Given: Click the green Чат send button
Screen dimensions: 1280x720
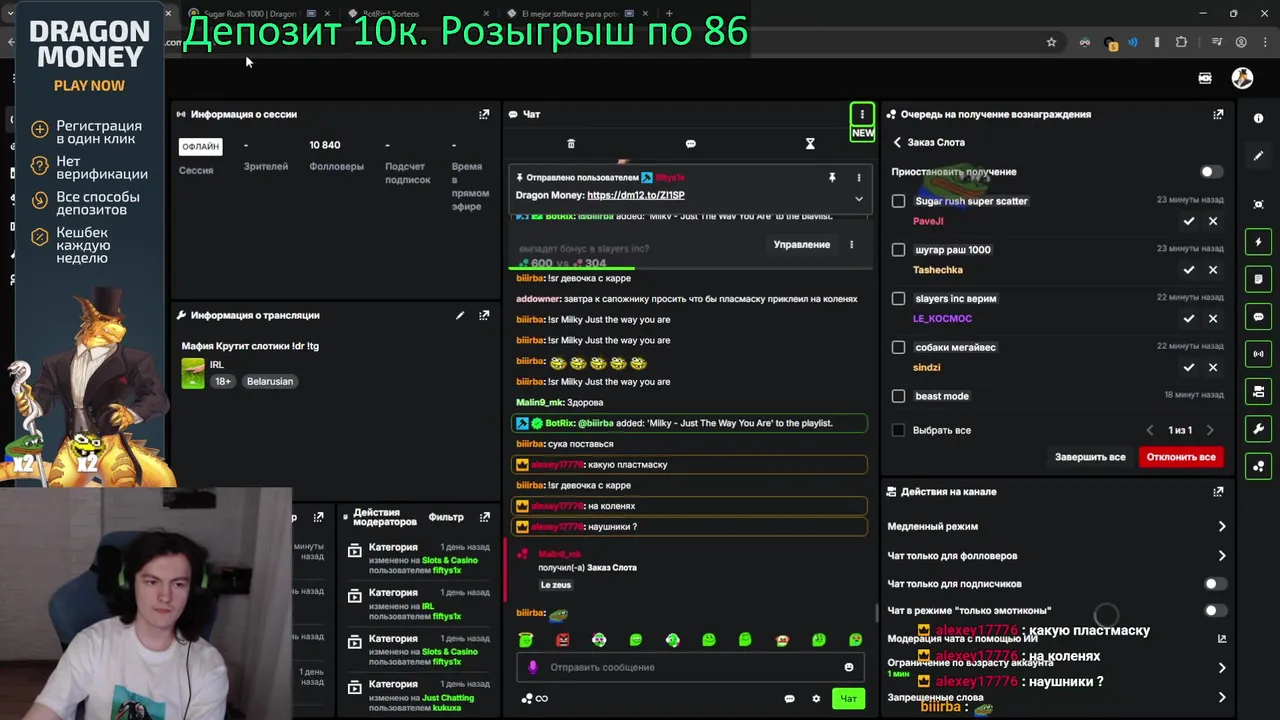Looking at the screenshot, I should (848, 698).
